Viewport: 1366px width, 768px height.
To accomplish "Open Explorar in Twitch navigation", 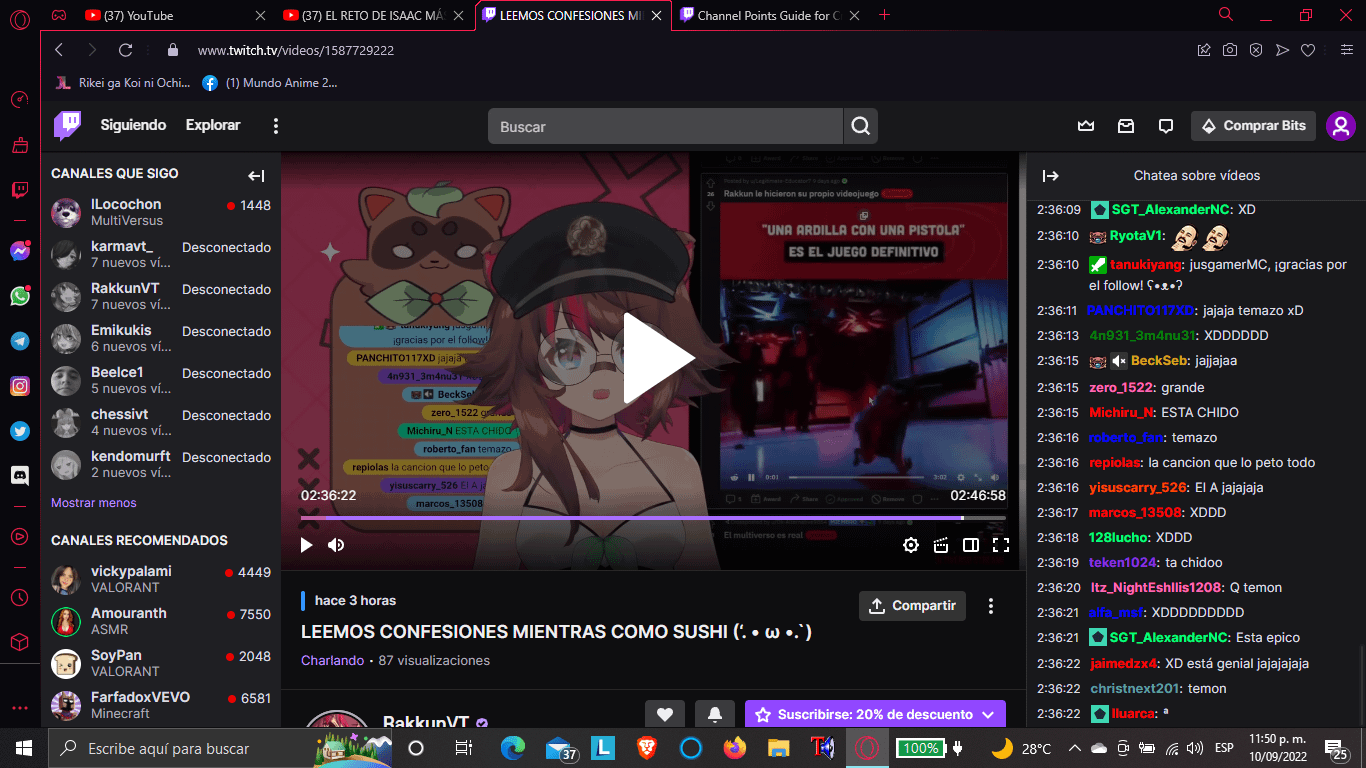I will pyautogui.click(x=213, y=125).
